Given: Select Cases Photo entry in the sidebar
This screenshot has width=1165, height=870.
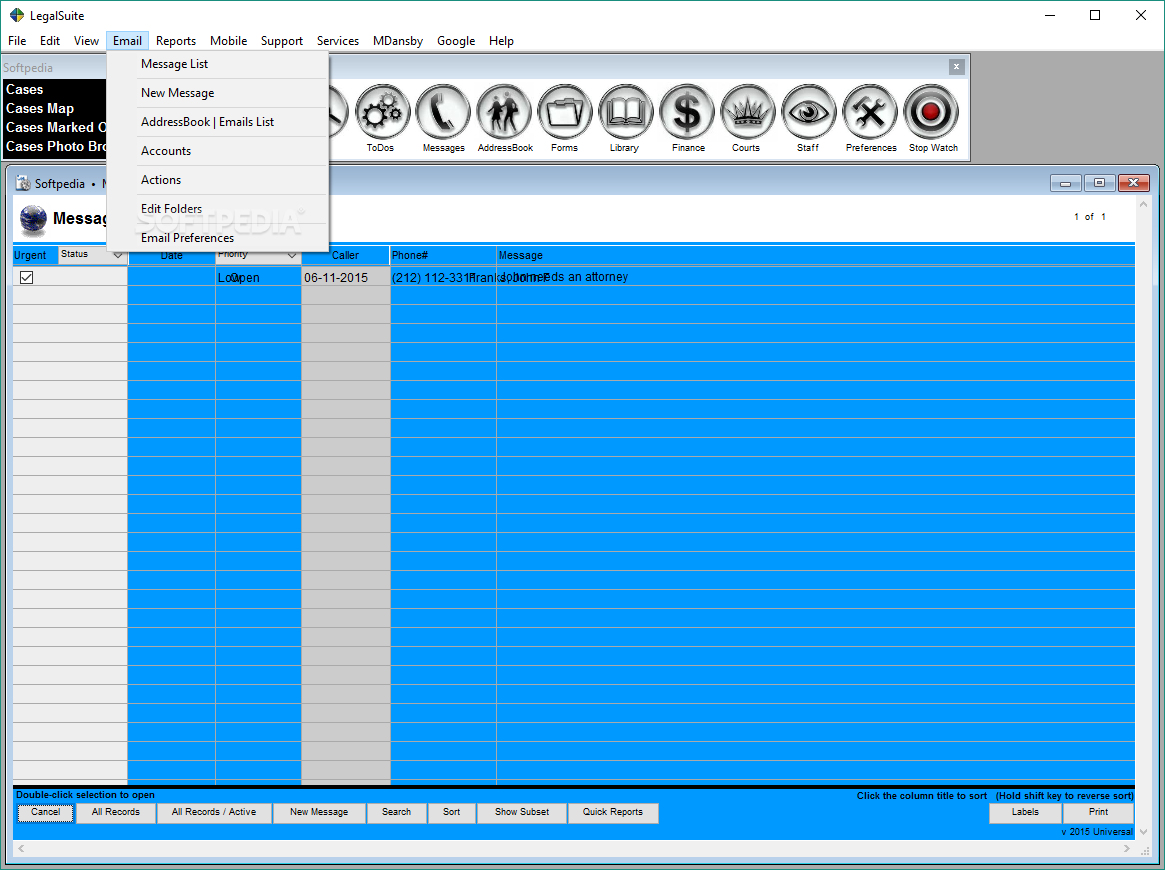Looking at the screenshot, I should coord(55,147).
